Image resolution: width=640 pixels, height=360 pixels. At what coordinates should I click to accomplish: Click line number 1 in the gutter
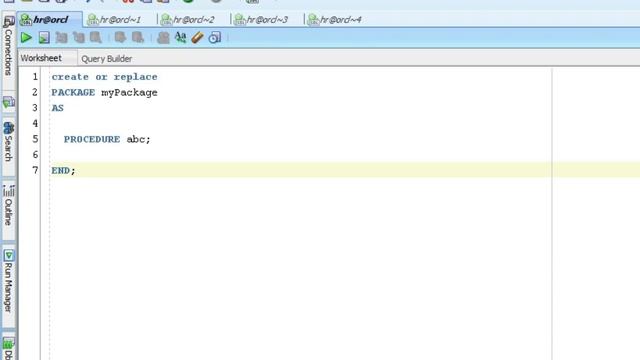pyautogui.click(x=35, y=77)
